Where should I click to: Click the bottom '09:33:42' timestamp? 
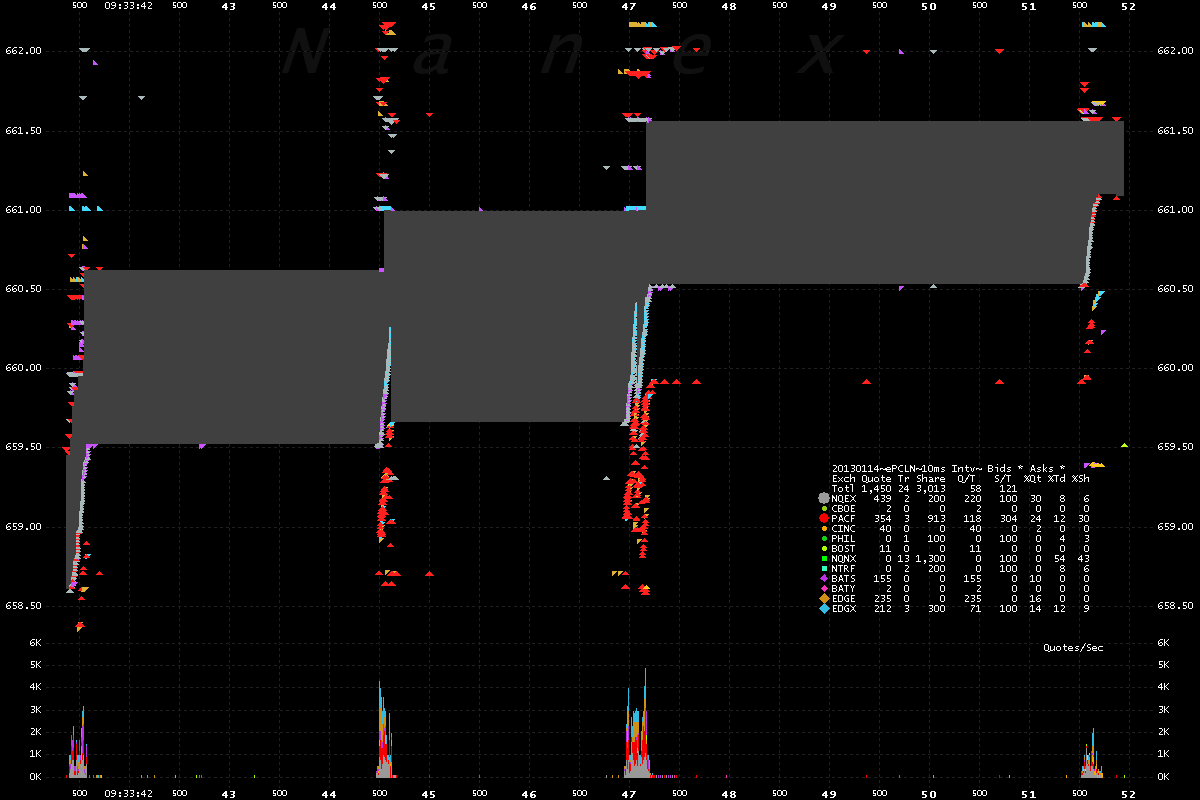click(x=128, y=792)
